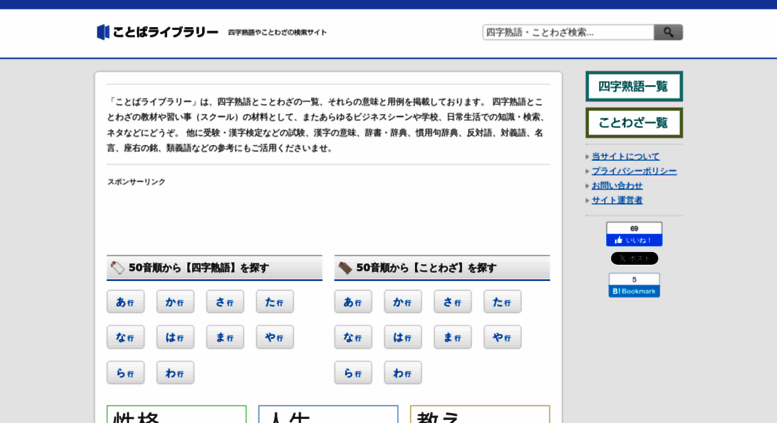Viewport: 777px width, 423px height.
Task: Open the 人生 category card
Action: pos(328,414)
